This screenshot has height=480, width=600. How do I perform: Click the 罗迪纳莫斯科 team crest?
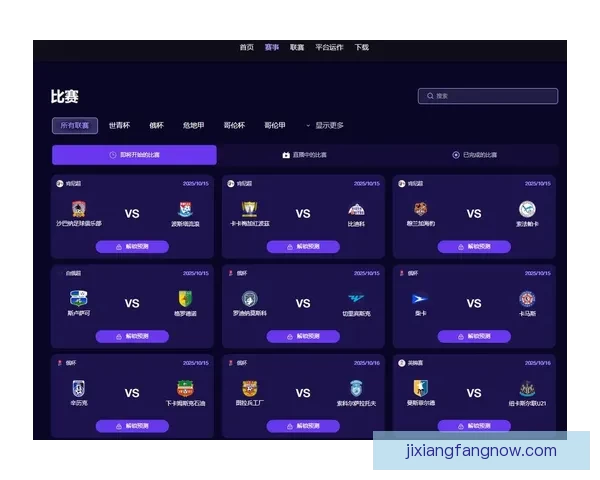point(250,298)
